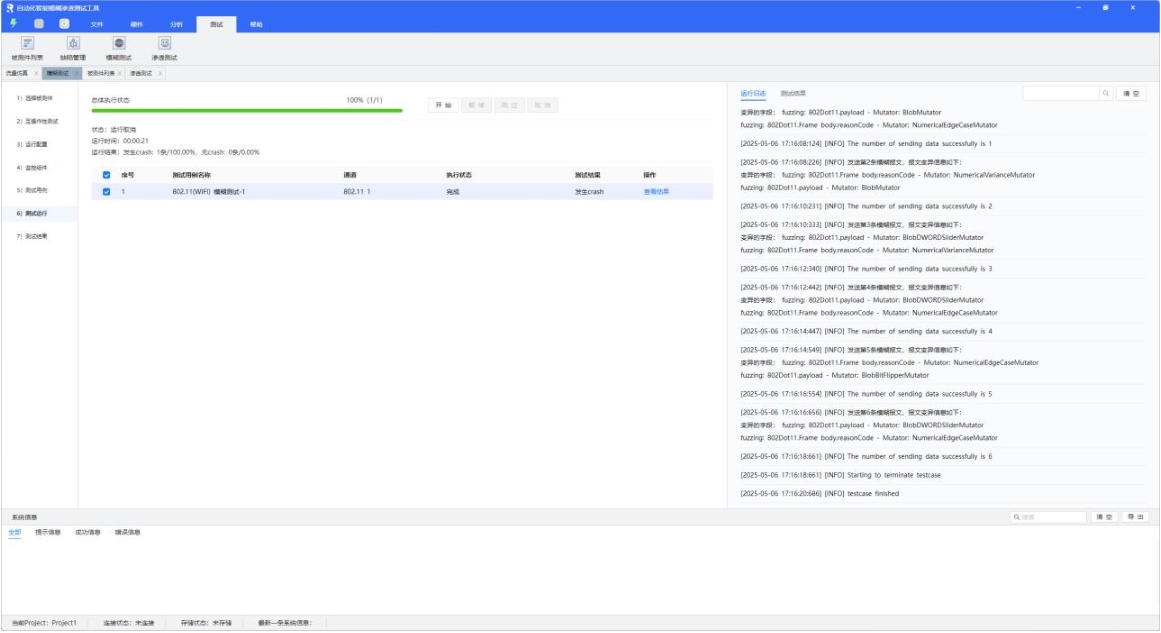Select the 测试 ribbon tab
This screenshot has width=1161, height=633.
(216, 24)
